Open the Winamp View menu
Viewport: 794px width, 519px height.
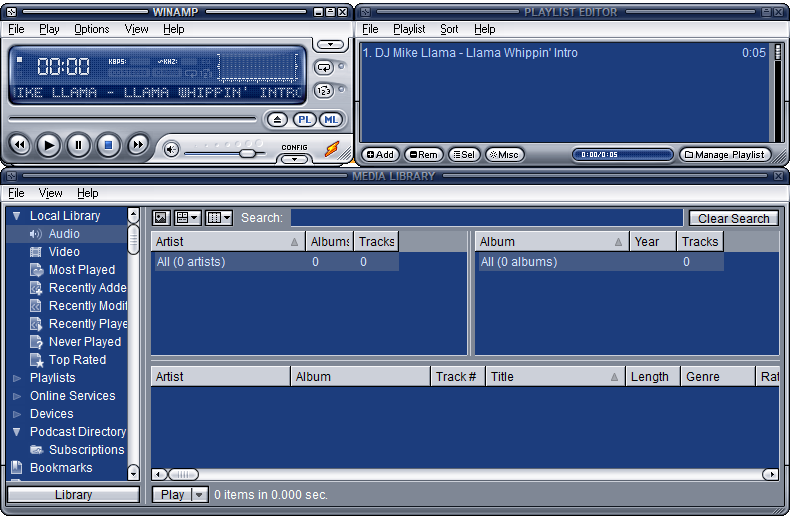click(136, 29)
